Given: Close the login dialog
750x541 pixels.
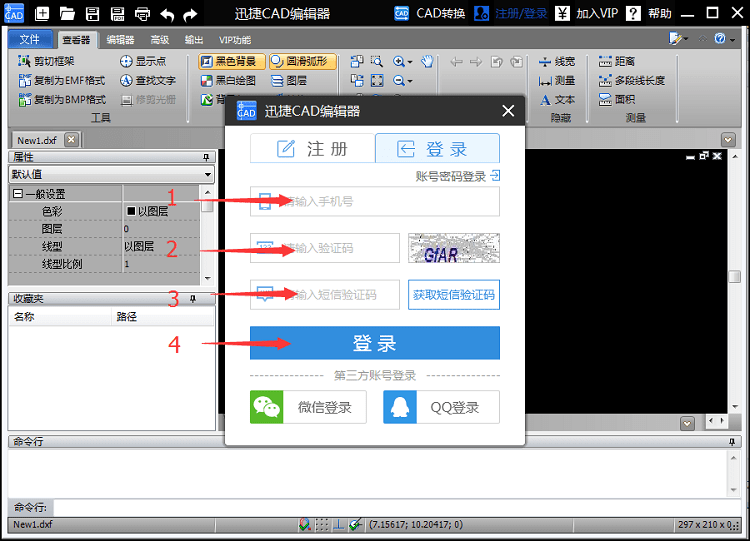Looking at the screenshot, I should point(508,111).
